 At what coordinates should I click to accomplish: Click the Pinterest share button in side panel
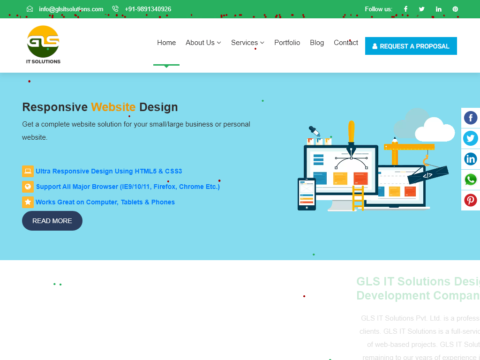tap(470, 200)
